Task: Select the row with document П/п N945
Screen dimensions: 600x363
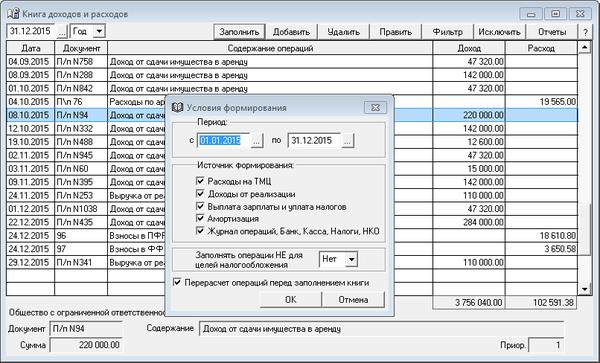Action: click(292, 155)
